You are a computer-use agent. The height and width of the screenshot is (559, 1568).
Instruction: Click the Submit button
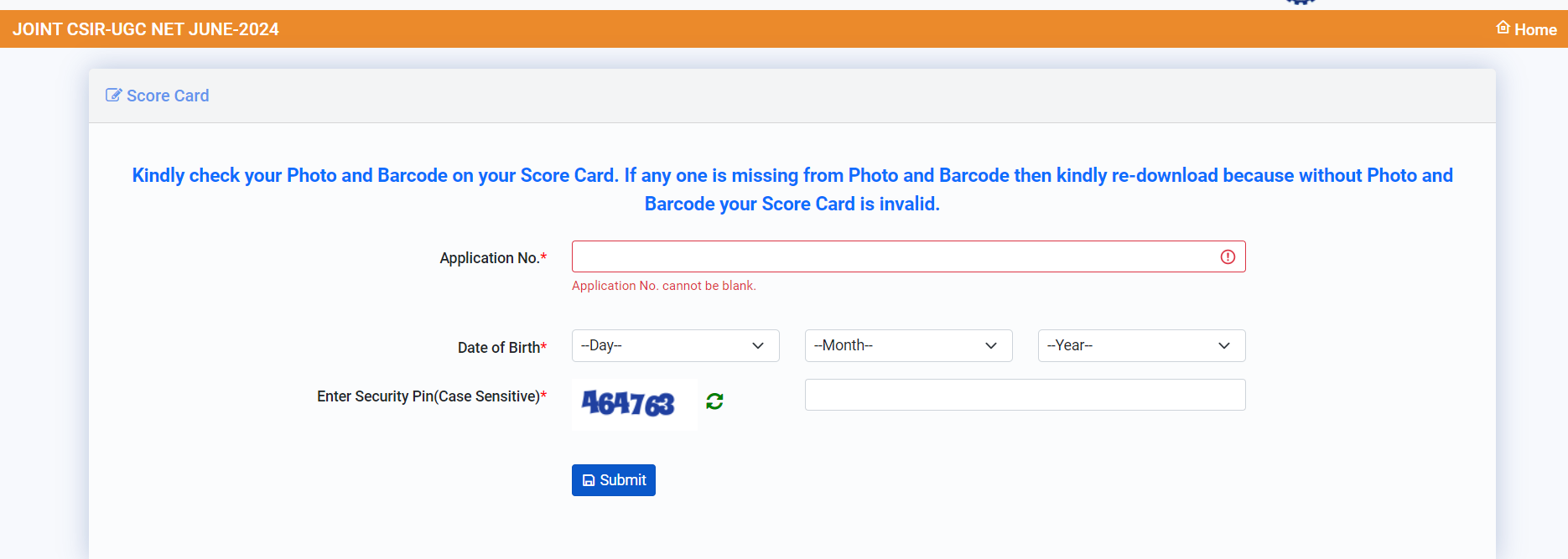pos(614,480)
